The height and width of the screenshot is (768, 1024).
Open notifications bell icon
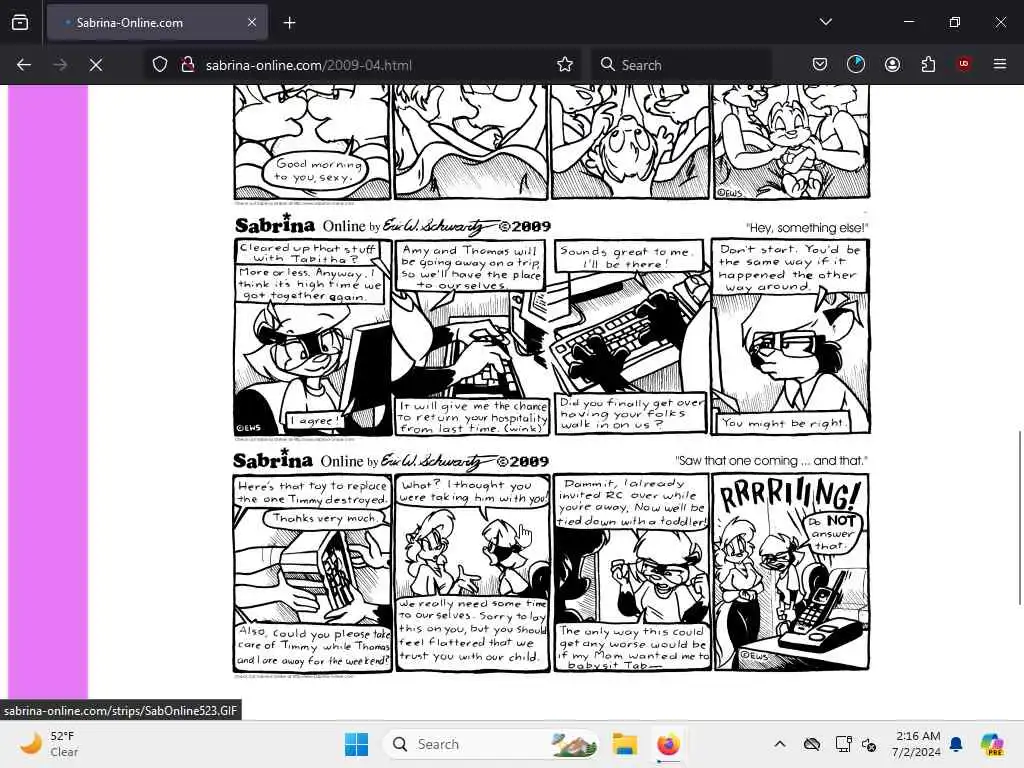pos(956,744)
